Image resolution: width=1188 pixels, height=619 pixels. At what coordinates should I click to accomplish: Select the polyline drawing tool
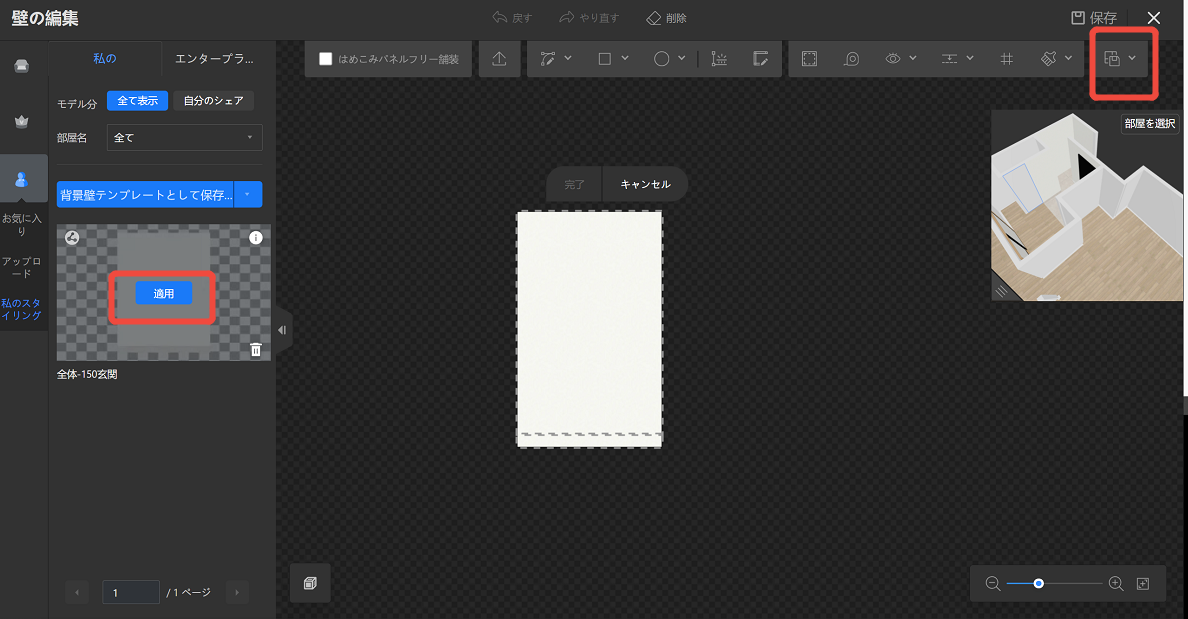[548, 58]
